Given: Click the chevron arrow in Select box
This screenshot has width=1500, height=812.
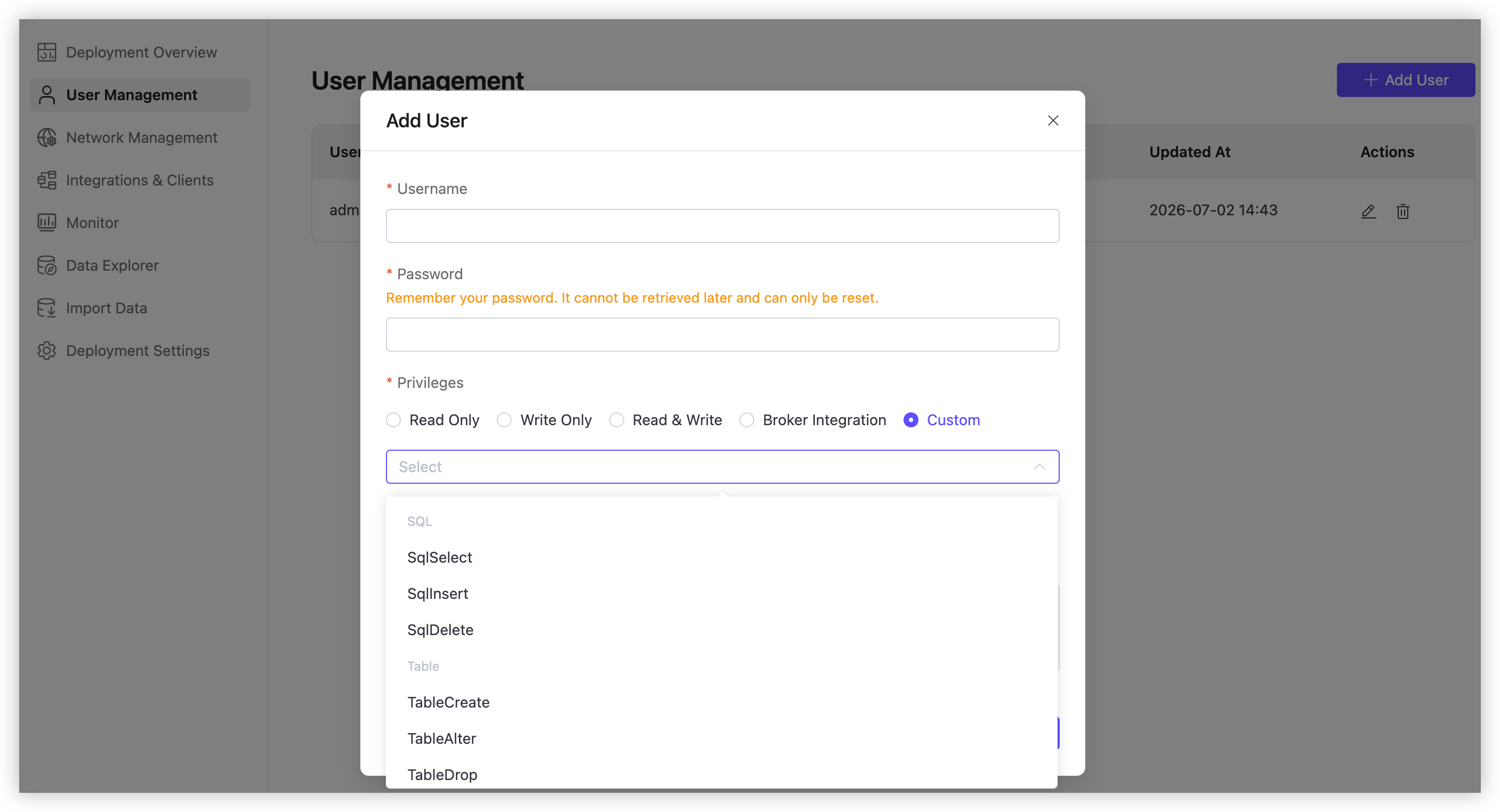Looking at the screenshot, I should [1039, 467].
